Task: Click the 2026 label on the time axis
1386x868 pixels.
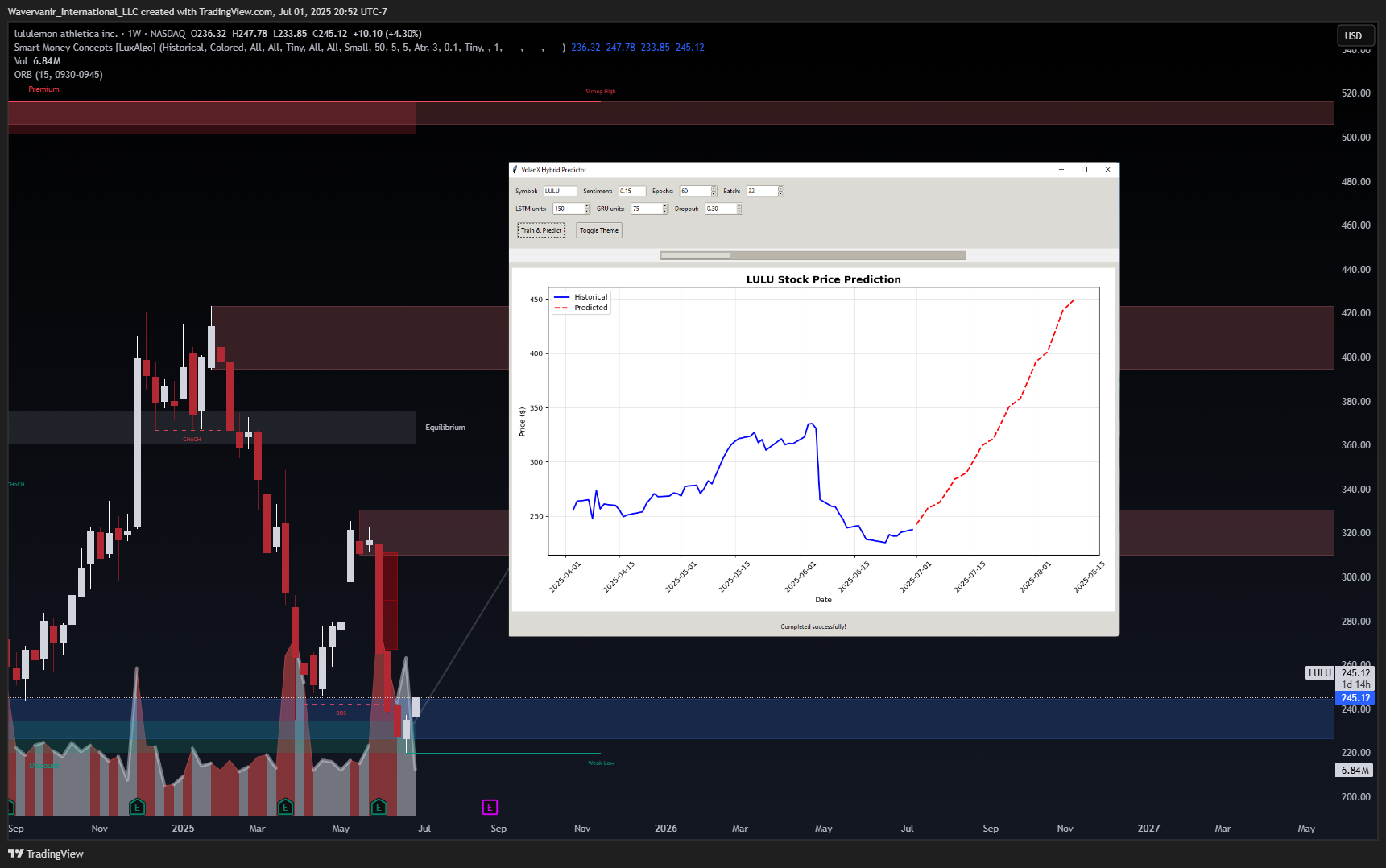Action: coord(666,829)
